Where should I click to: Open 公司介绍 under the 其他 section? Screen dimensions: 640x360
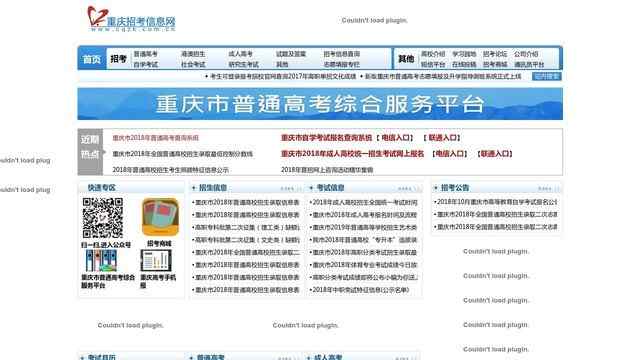(x=526, y=54)
